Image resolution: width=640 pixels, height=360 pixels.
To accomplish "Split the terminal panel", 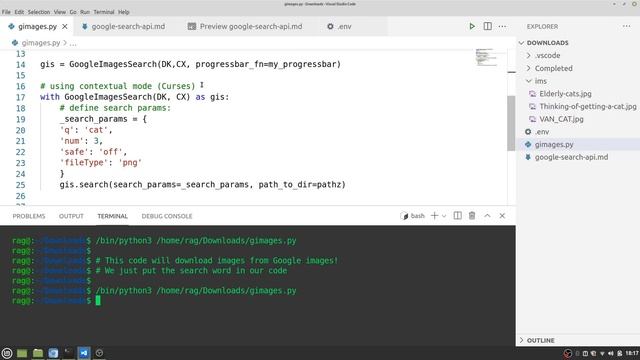I will [458, 216].
